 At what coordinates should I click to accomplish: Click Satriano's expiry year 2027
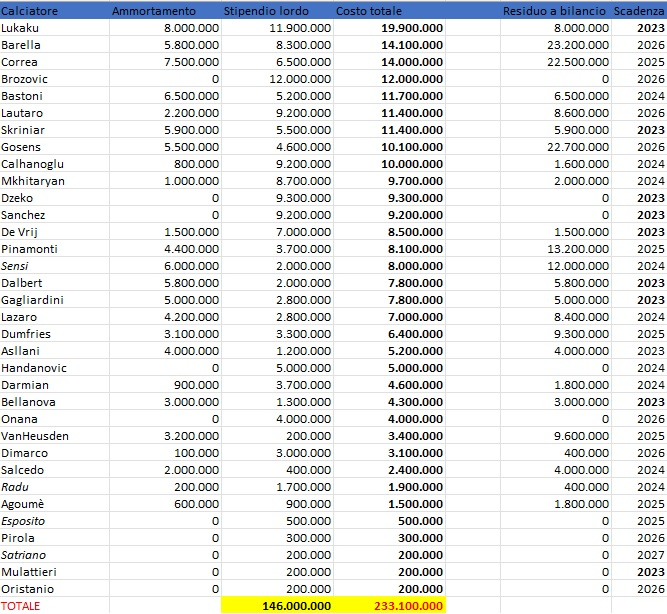pyautogui.click(x=651, y=554)
